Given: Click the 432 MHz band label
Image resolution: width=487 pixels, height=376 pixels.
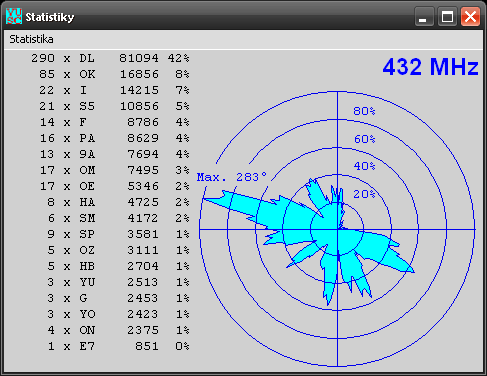Looking at the screenshot, I should [x=430, y=67].
